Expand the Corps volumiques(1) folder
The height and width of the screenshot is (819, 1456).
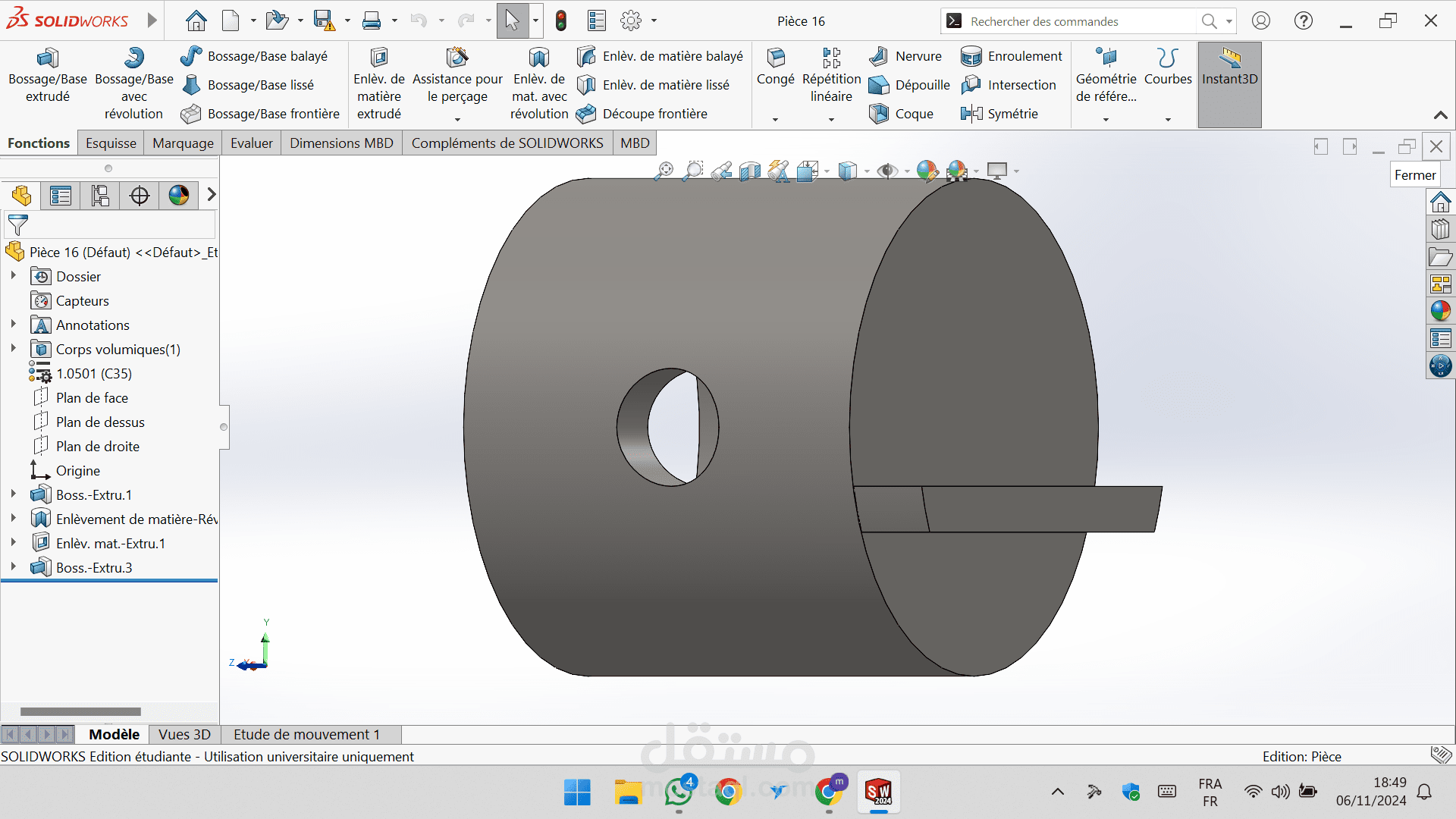(13, 349)
